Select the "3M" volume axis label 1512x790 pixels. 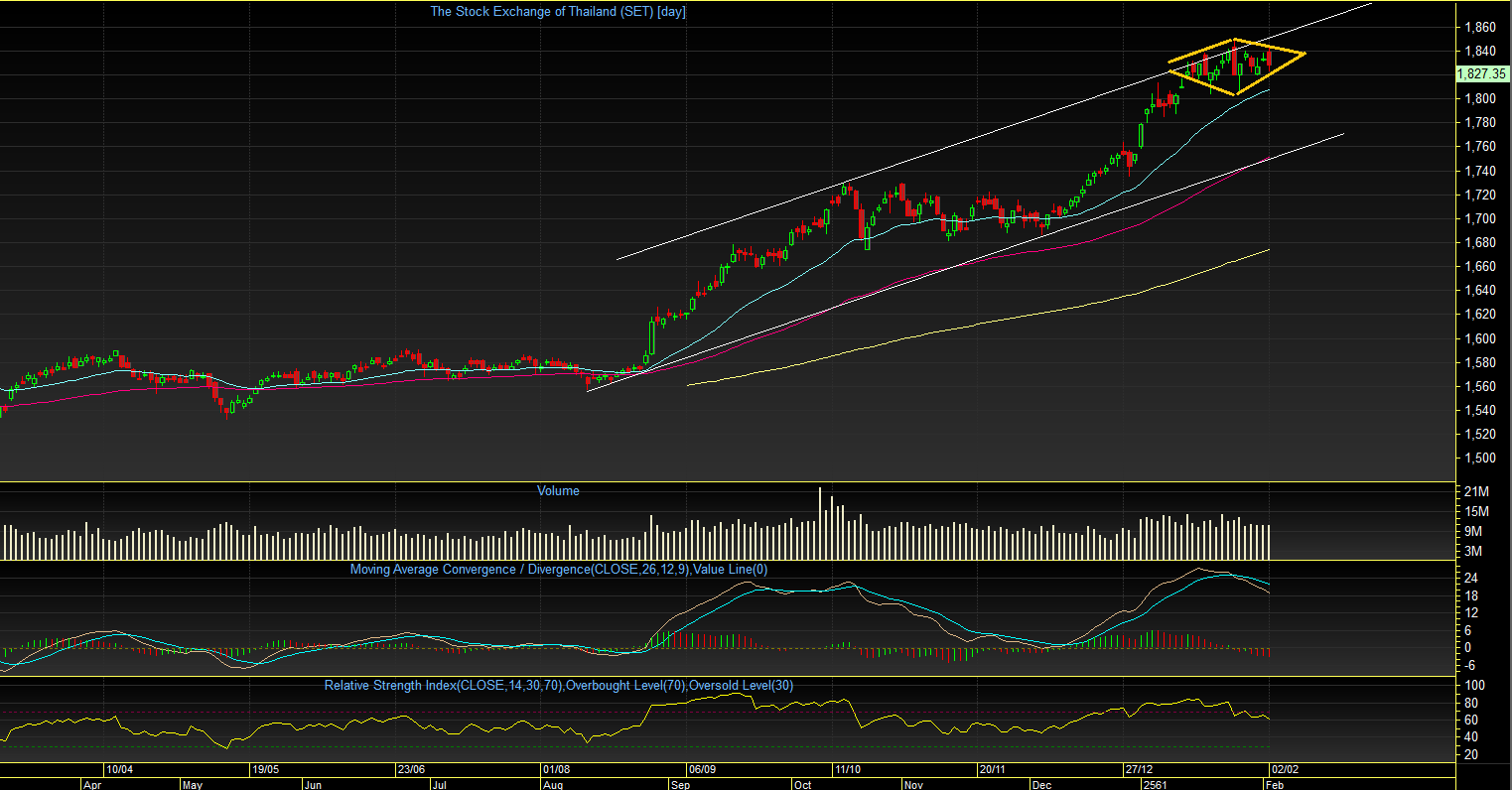tap(1474, 551)
